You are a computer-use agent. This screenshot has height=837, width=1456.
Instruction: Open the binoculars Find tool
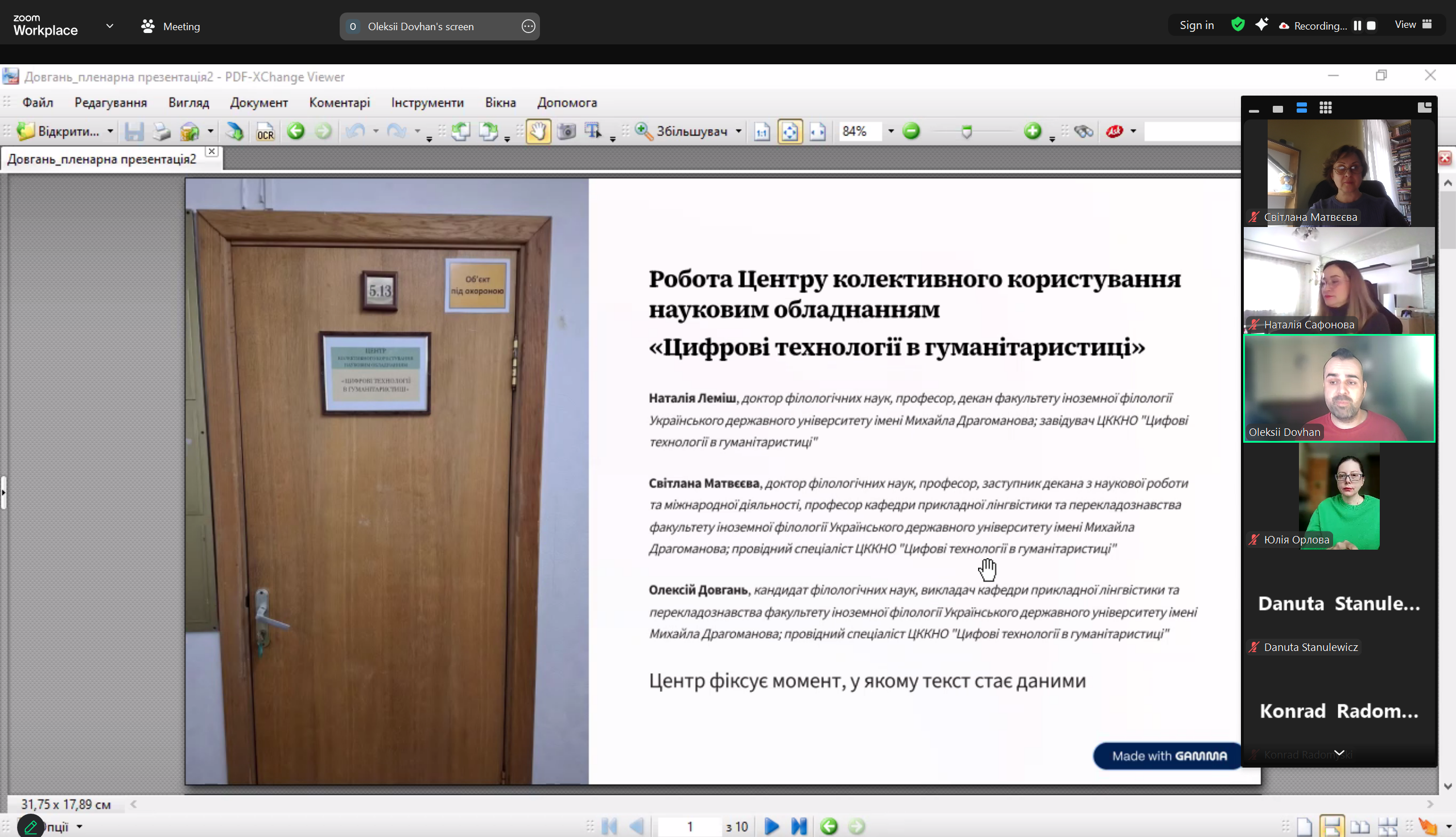[x=1083, y=131]
